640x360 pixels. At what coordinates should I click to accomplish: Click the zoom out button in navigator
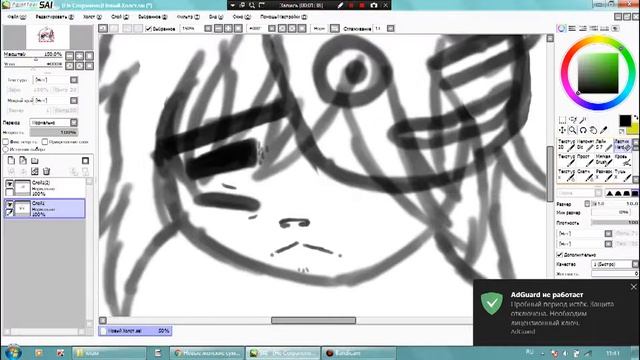tap(70, 56)
